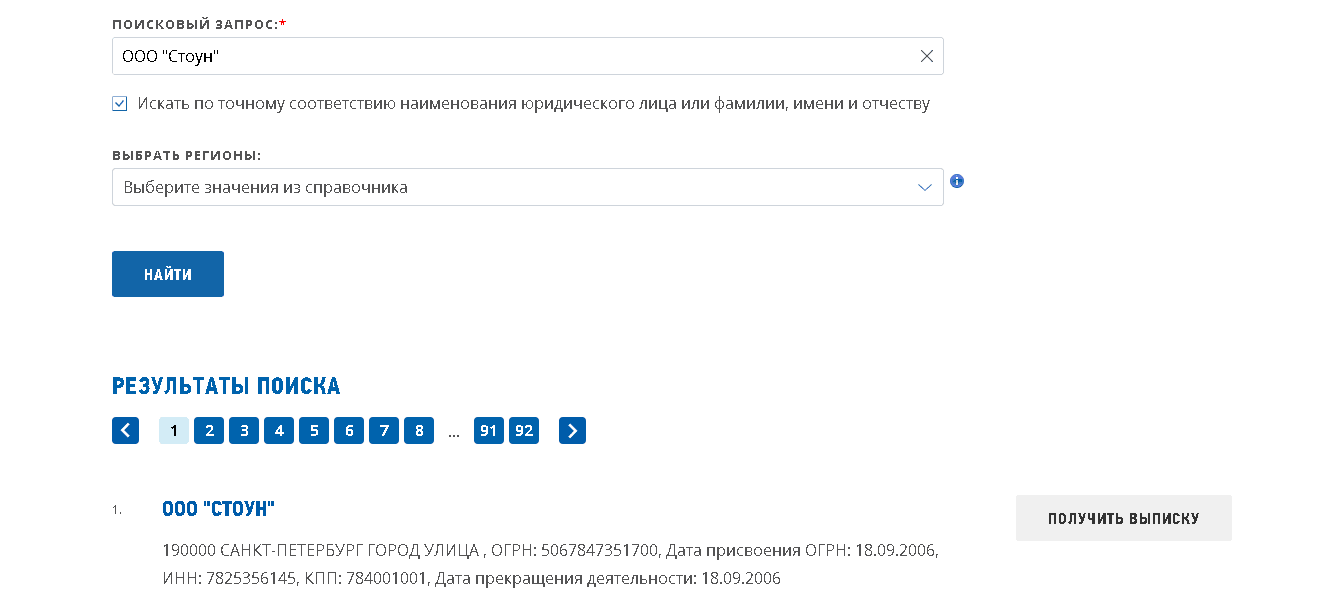Click into the search query input field
This screenshot has width=1330, height=612.
510,57
